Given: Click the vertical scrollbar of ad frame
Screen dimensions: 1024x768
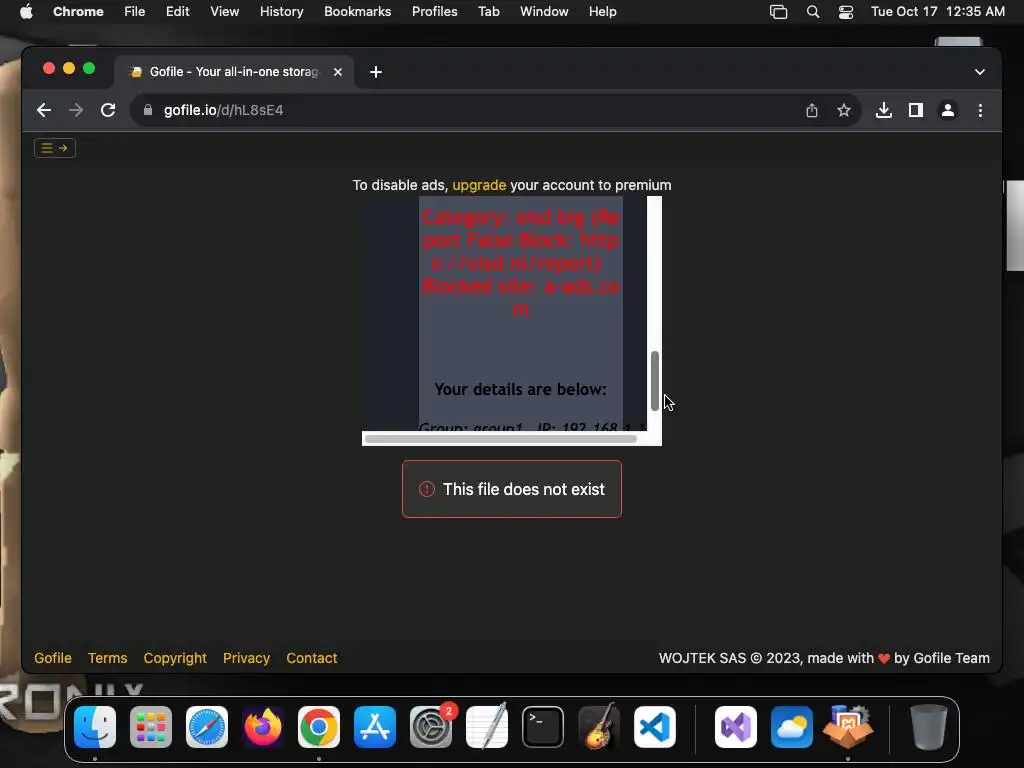Looking at the screenshot, I should [654, 381].
